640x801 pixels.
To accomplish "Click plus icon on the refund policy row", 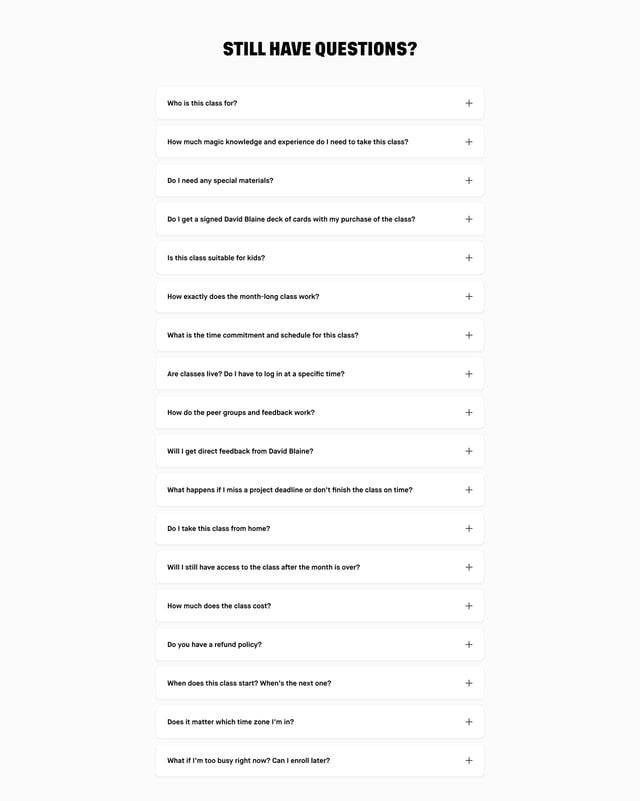I will click(468, 645).
